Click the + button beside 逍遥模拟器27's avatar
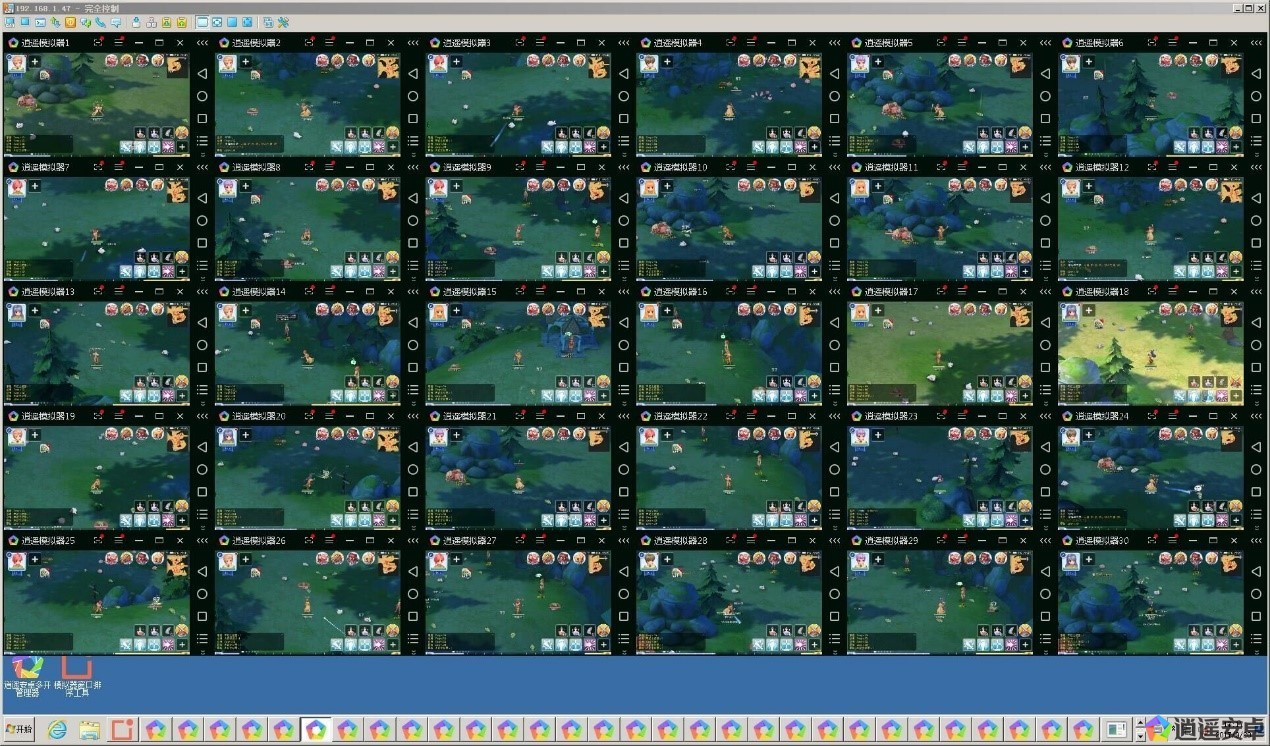 pyautogui.click(x=457, y=559)
